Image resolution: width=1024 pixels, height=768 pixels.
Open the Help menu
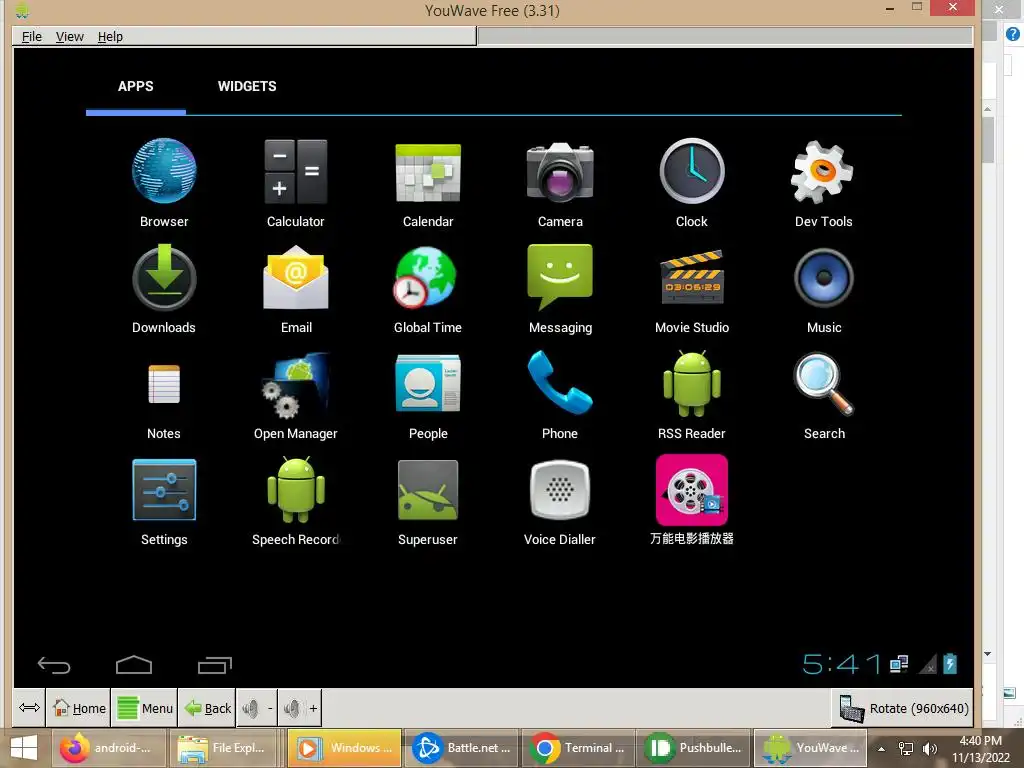[x=110, y=37]
